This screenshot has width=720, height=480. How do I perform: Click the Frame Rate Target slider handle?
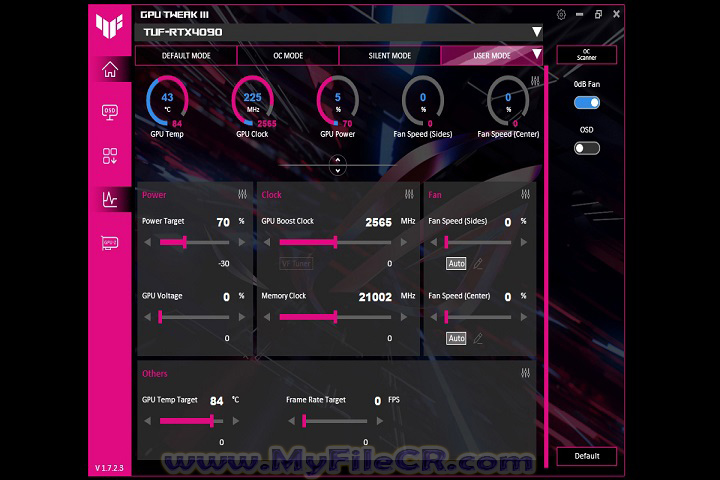(304, 421)
